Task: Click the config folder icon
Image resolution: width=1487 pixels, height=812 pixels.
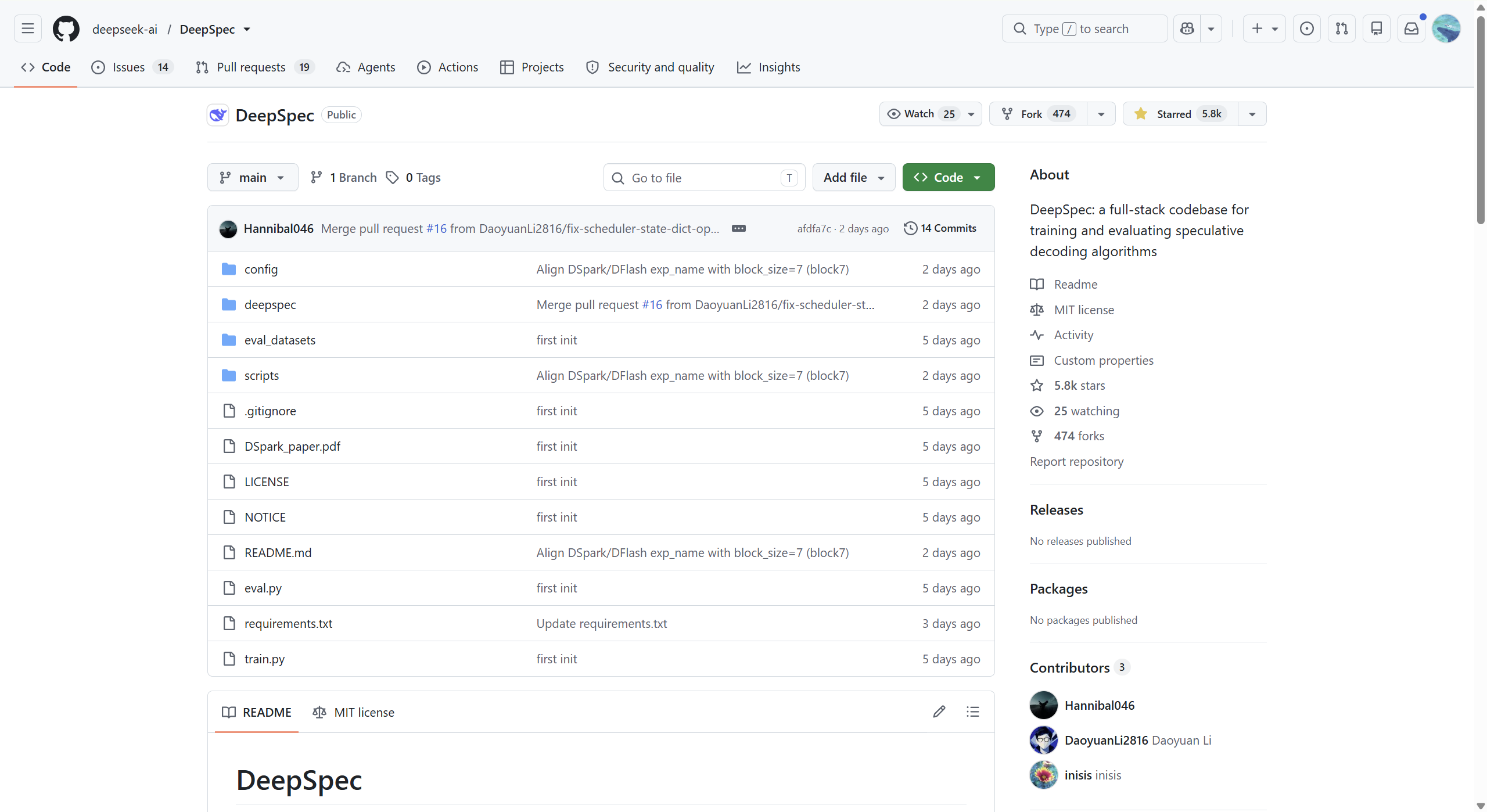Action: 229,269
